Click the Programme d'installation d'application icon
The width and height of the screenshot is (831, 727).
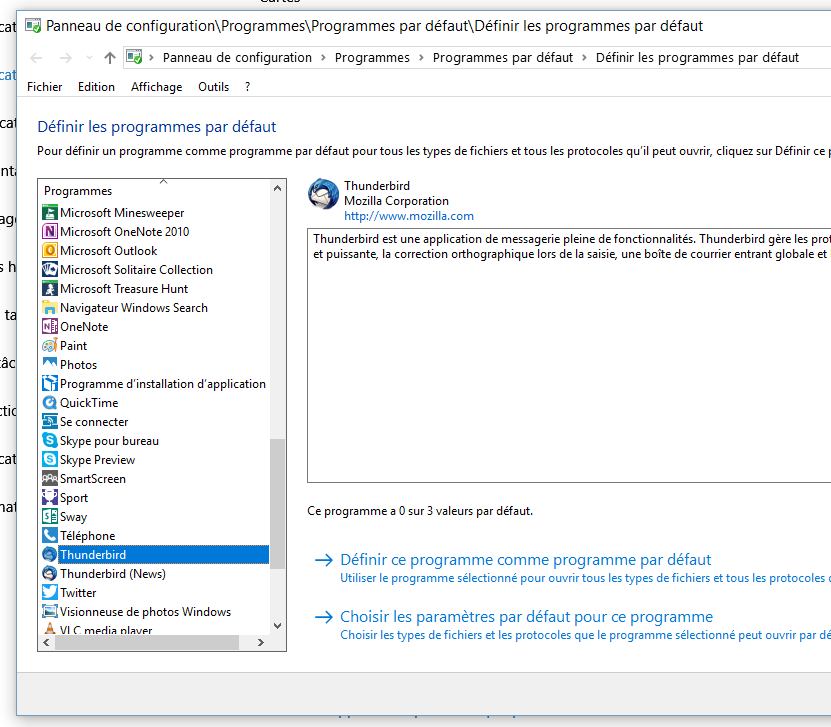coord(49,384)
